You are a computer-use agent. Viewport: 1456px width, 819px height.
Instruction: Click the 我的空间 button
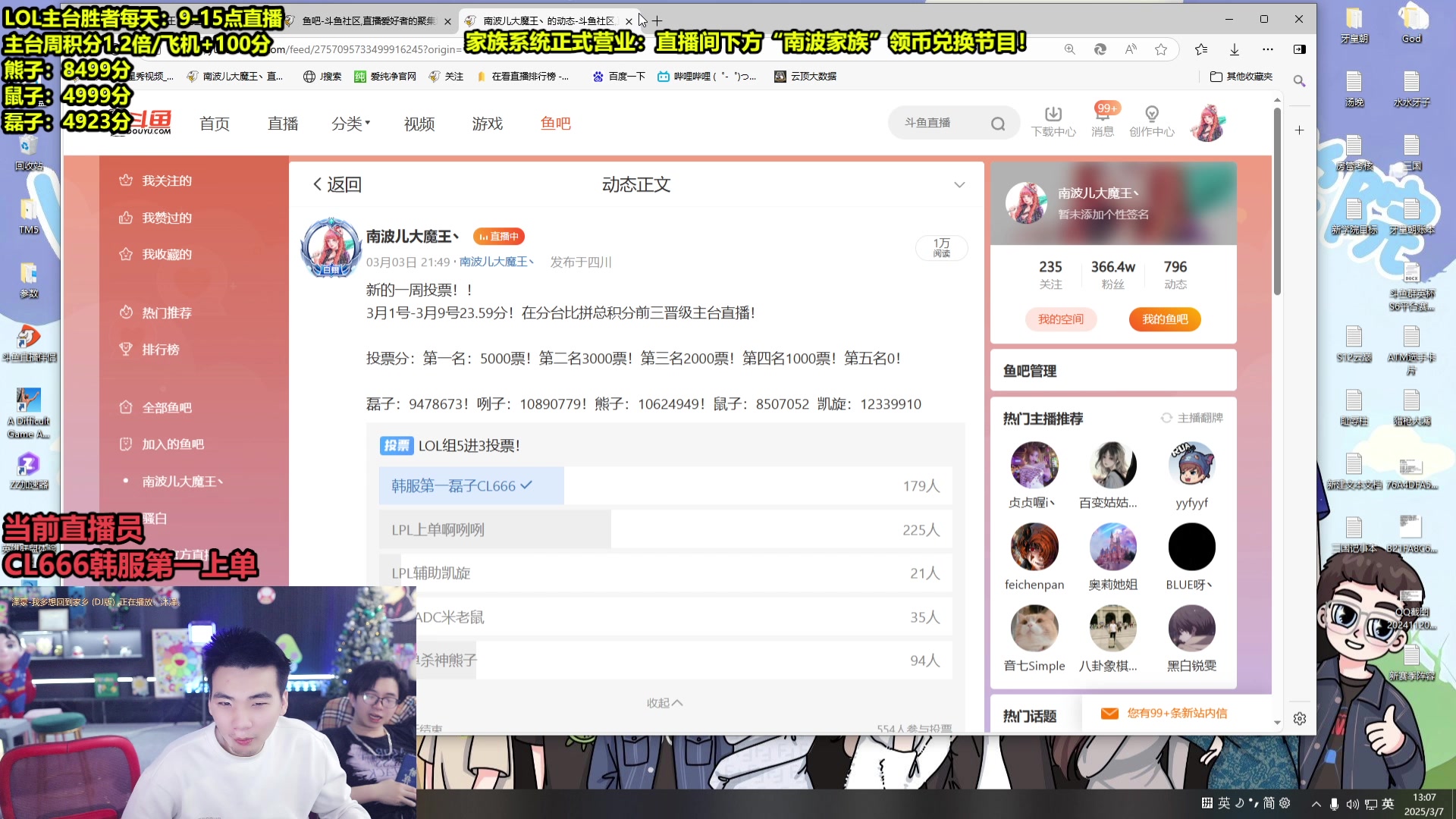(1061, 319)
